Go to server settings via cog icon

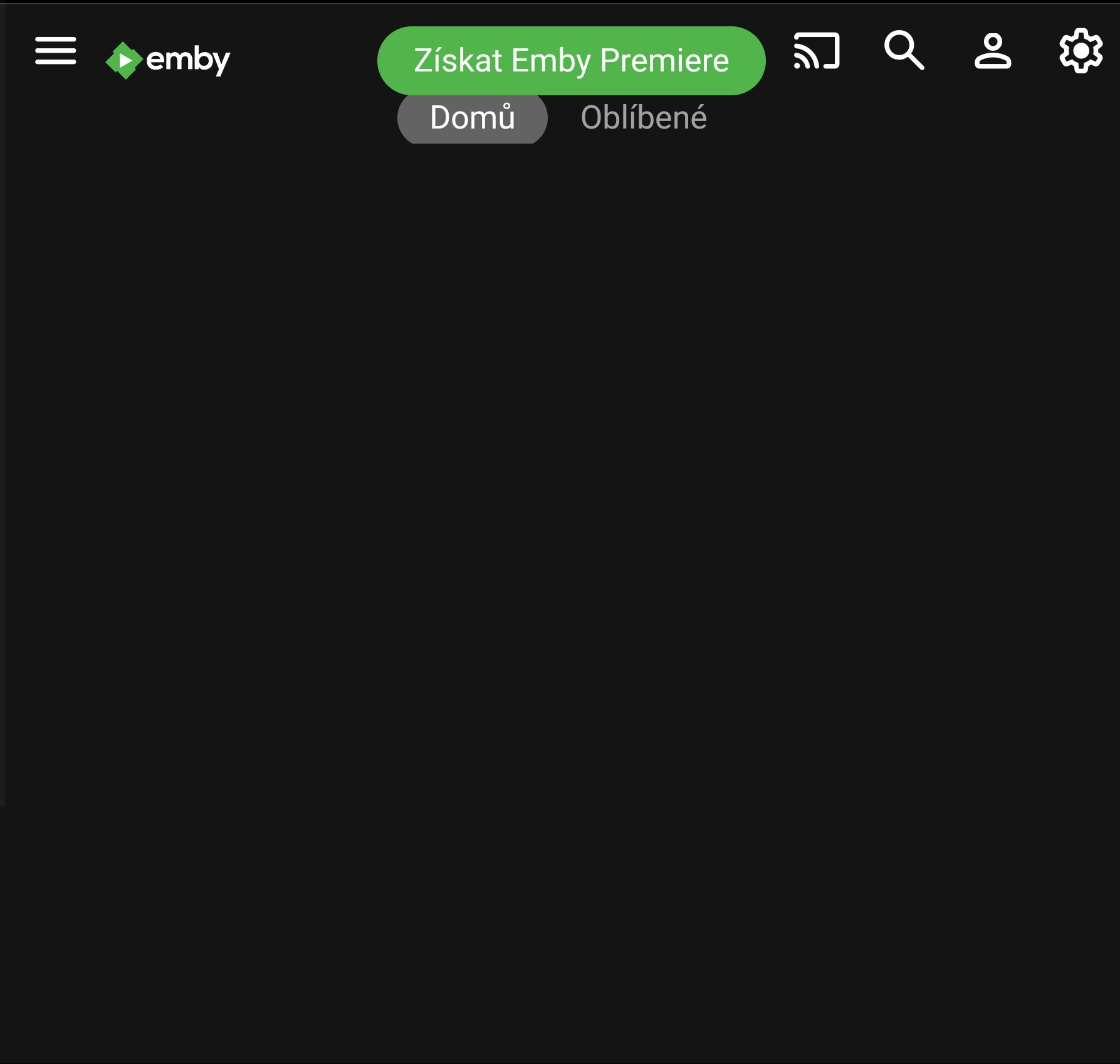tap(1081, 50)
